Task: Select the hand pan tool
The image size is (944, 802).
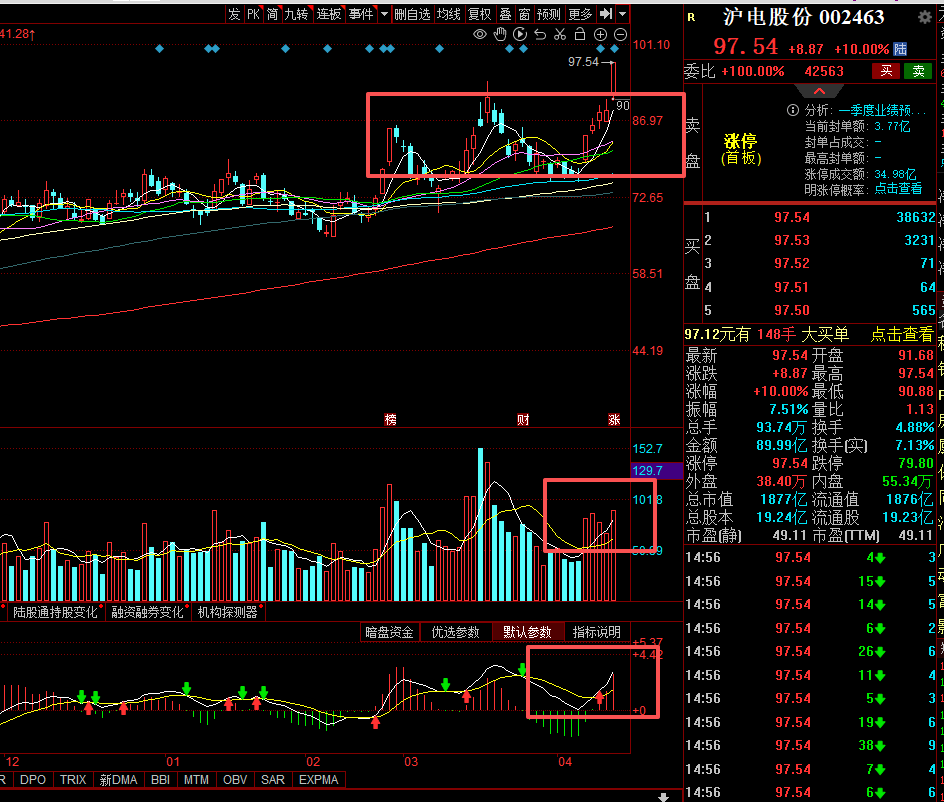Action: [500, 34]
